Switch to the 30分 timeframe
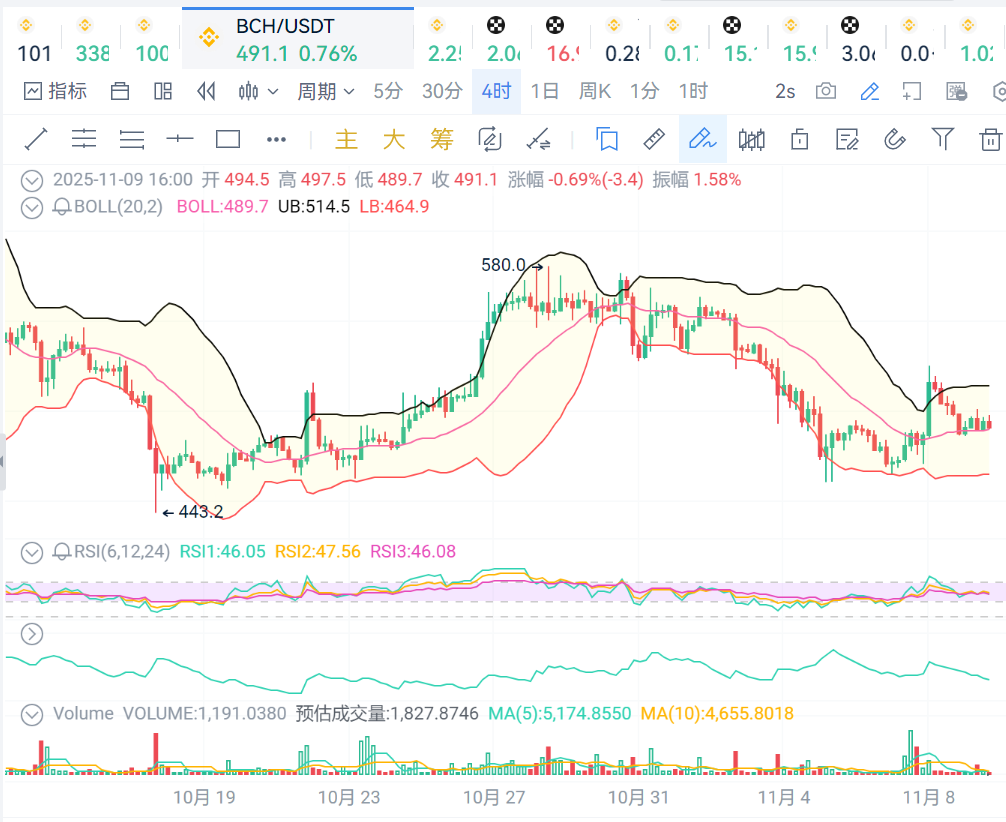This screenshot has height=822, width=1006. 442,91
